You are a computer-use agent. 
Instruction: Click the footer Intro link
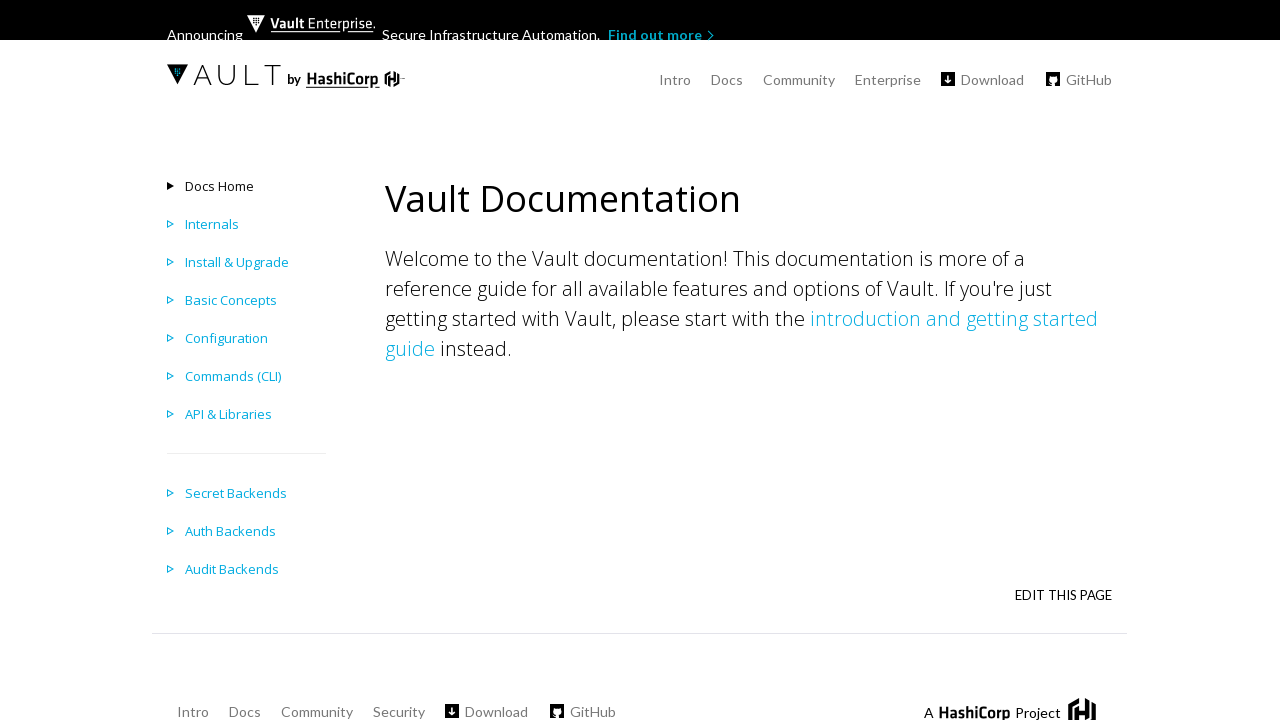193,712
